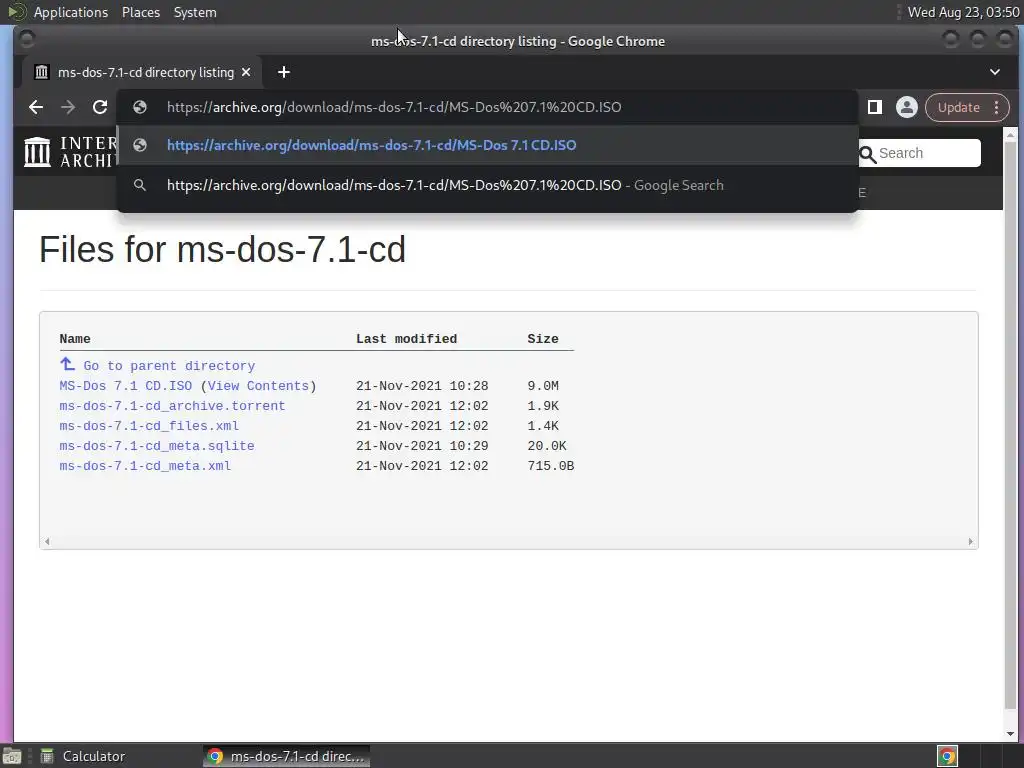This screenshot has width=1024, height=768.
Task: Switch to Calculator in the taskbar
Action: (x=84, y=756)
